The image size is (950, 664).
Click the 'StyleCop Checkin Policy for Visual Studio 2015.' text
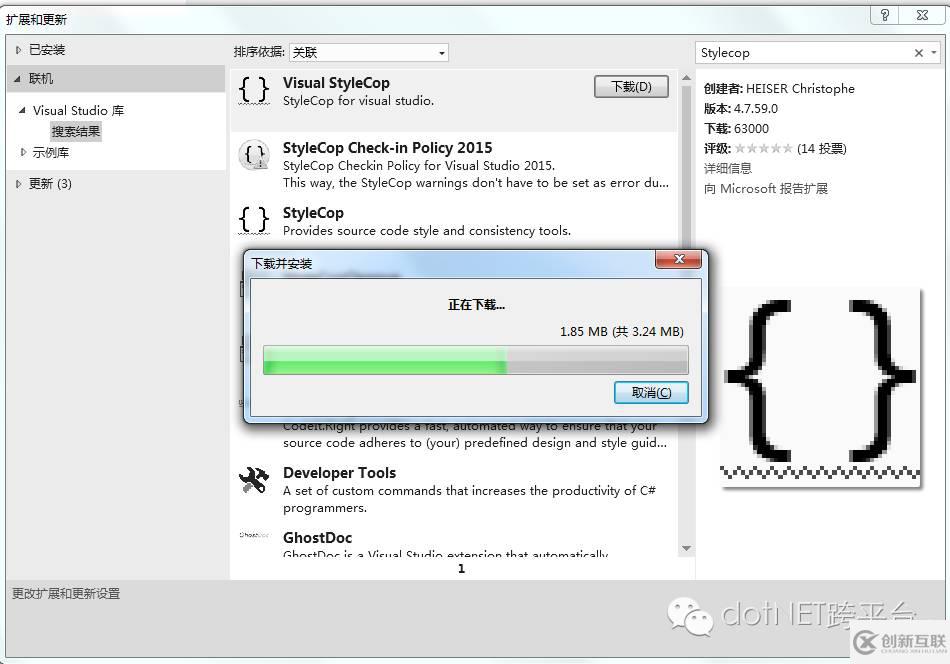pos(419,165)
